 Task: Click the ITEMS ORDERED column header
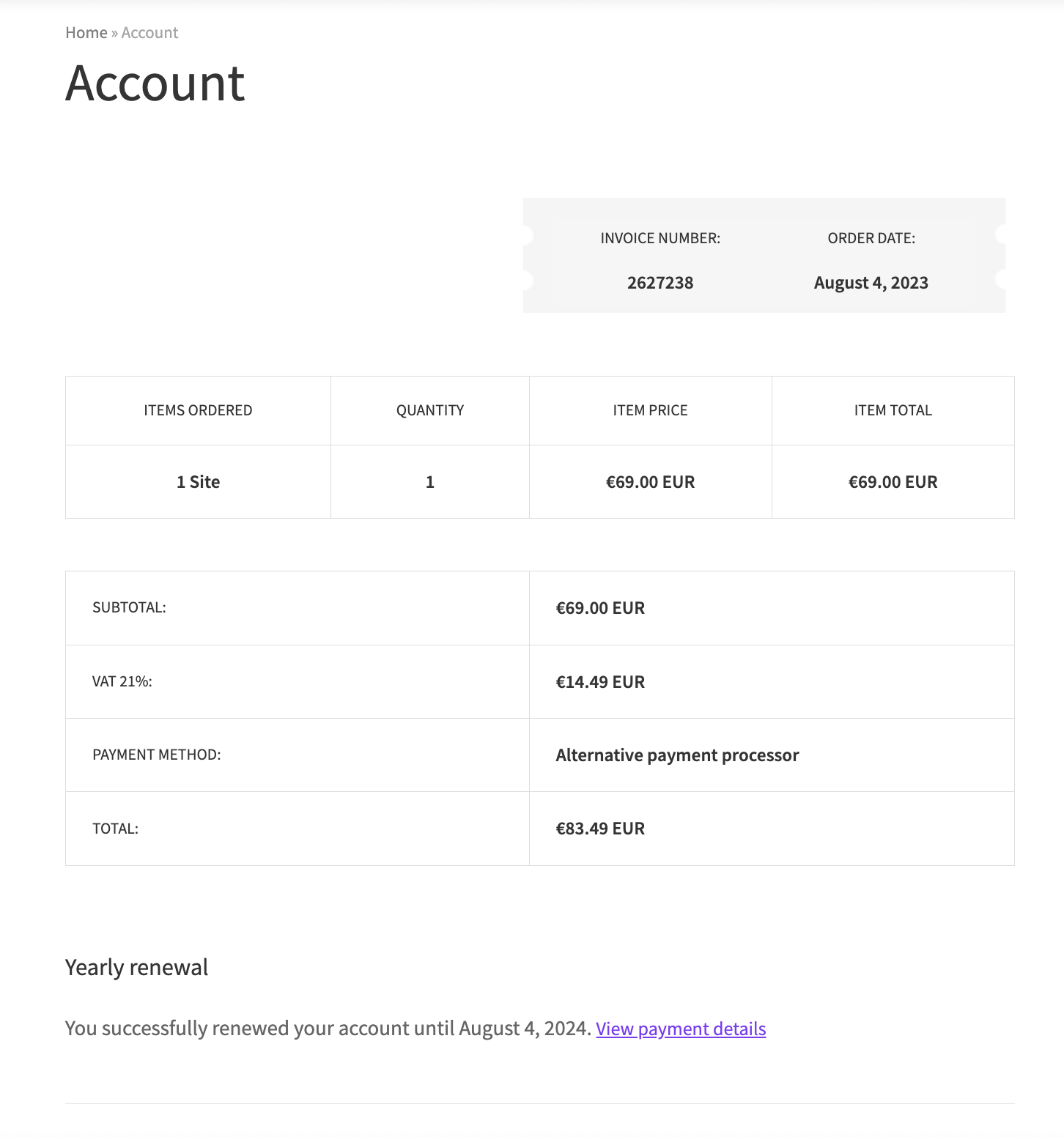pos(198,410)
